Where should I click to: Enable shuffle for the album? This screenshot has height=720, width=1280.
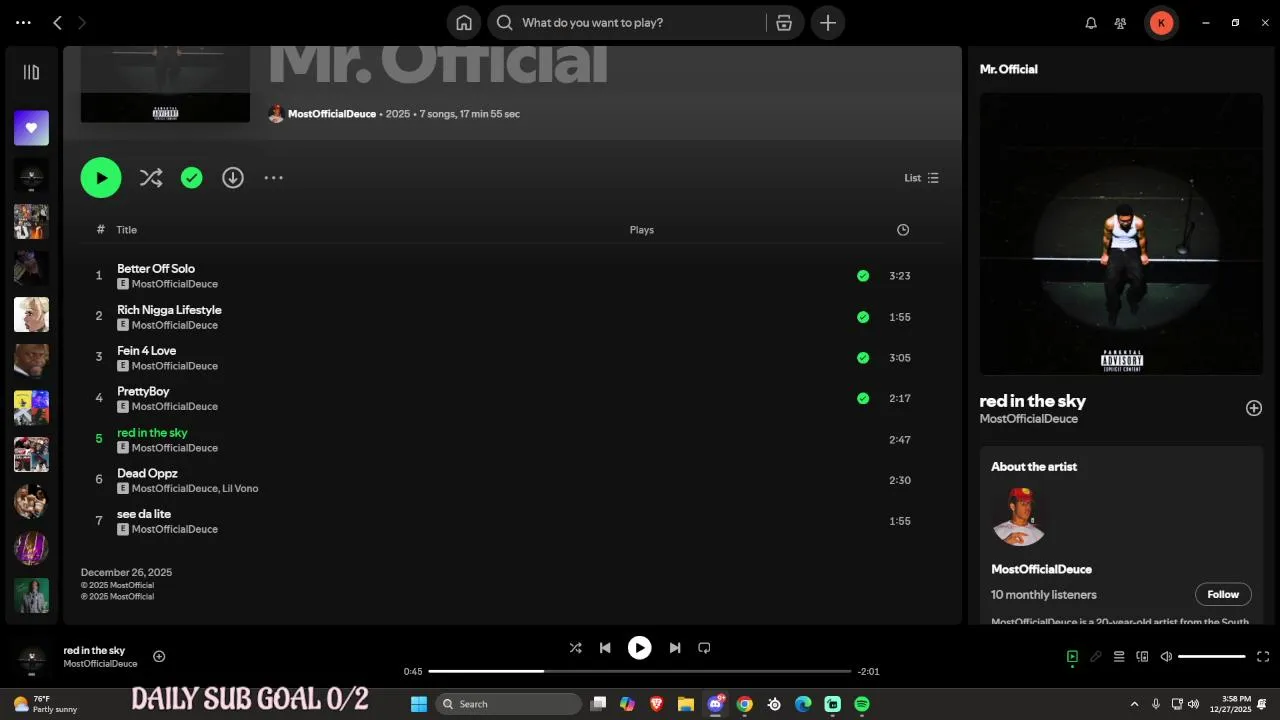(151, 178)
